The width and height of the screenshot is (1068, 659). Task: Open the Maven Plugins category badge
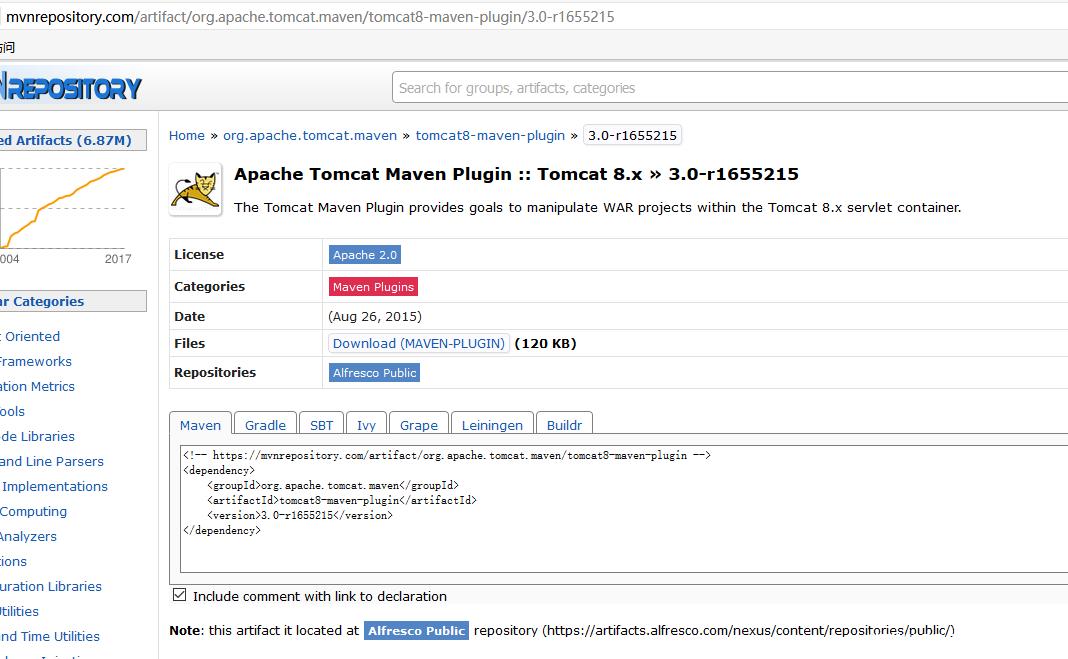372,286
